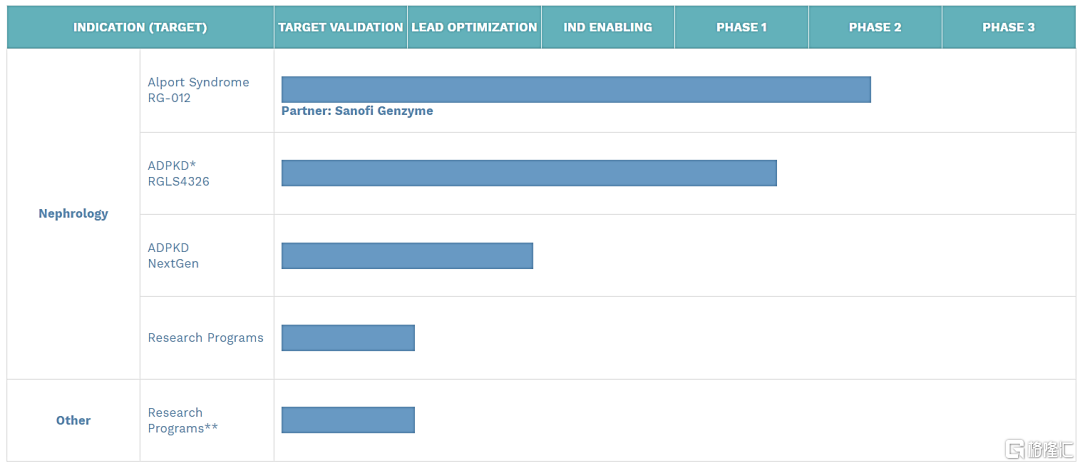Viewport: 1080px width, 466px height.
Task: Click the Indication (Target) header cell
Action: [x=140, y=27]
